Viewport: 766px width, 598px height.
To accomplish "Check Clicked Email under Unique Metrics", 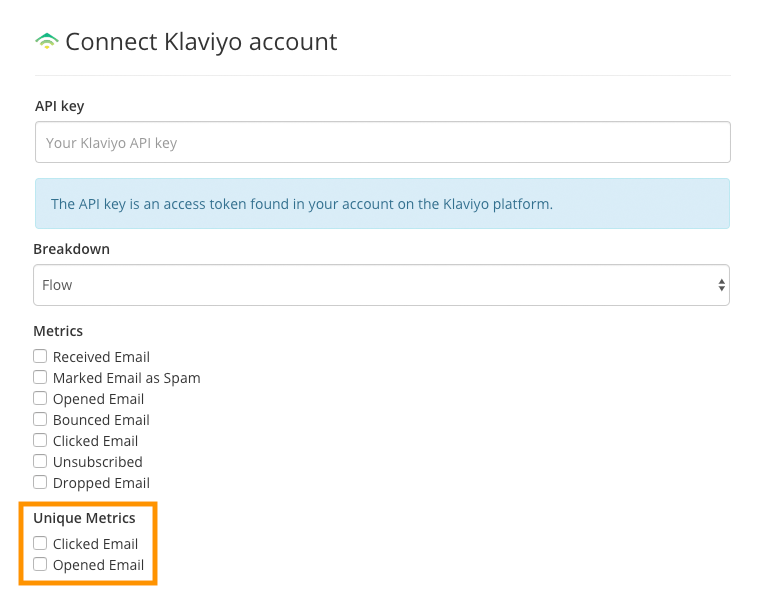I will (40, 543).
